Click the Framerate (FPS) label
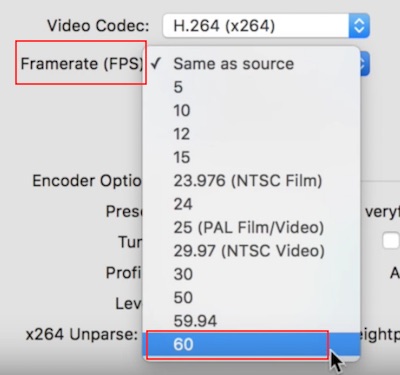The height and width of the screenshot is (375, 400). [82, 63]
